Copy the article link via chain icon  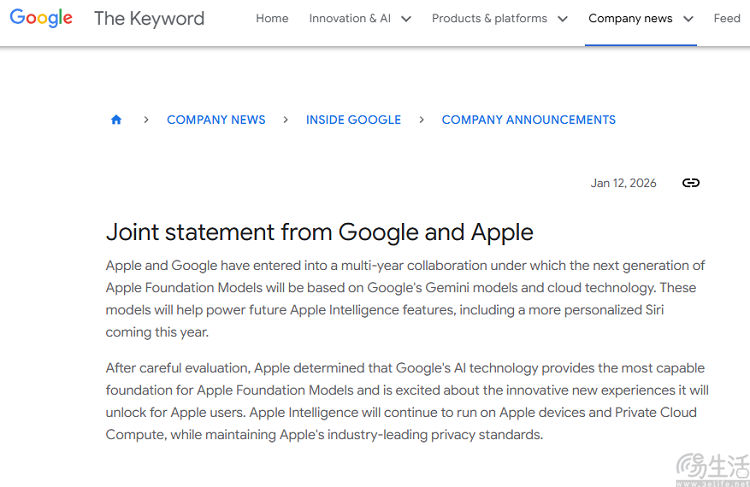point(690,183)
